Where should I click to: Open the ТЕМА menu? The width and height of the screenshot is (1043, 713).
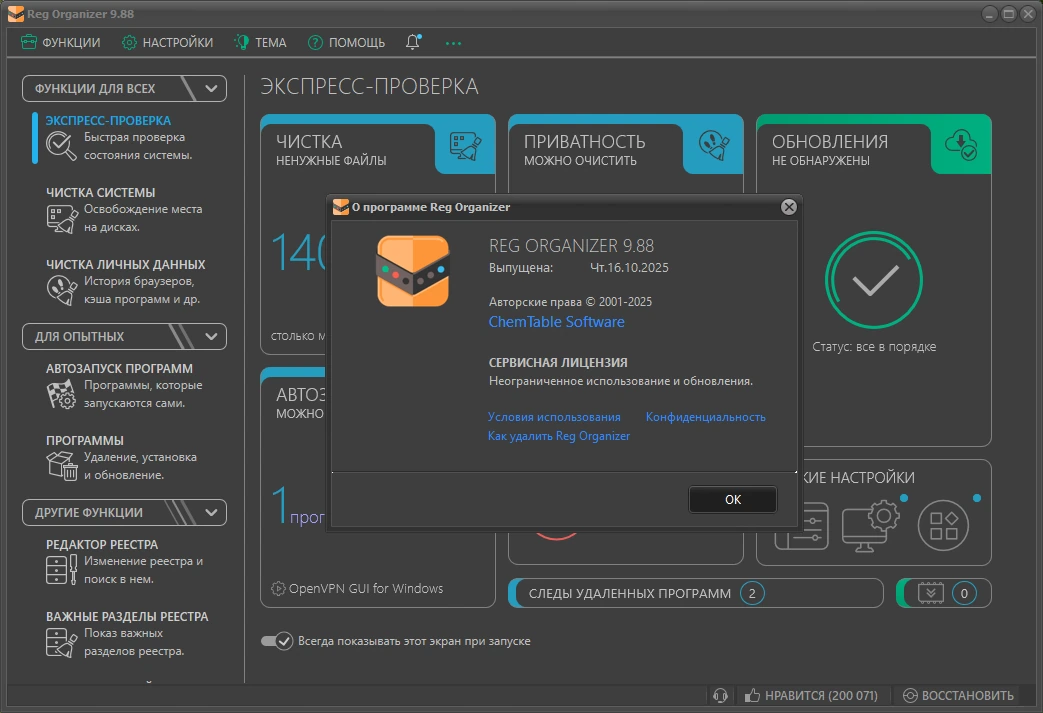(261, 43)
